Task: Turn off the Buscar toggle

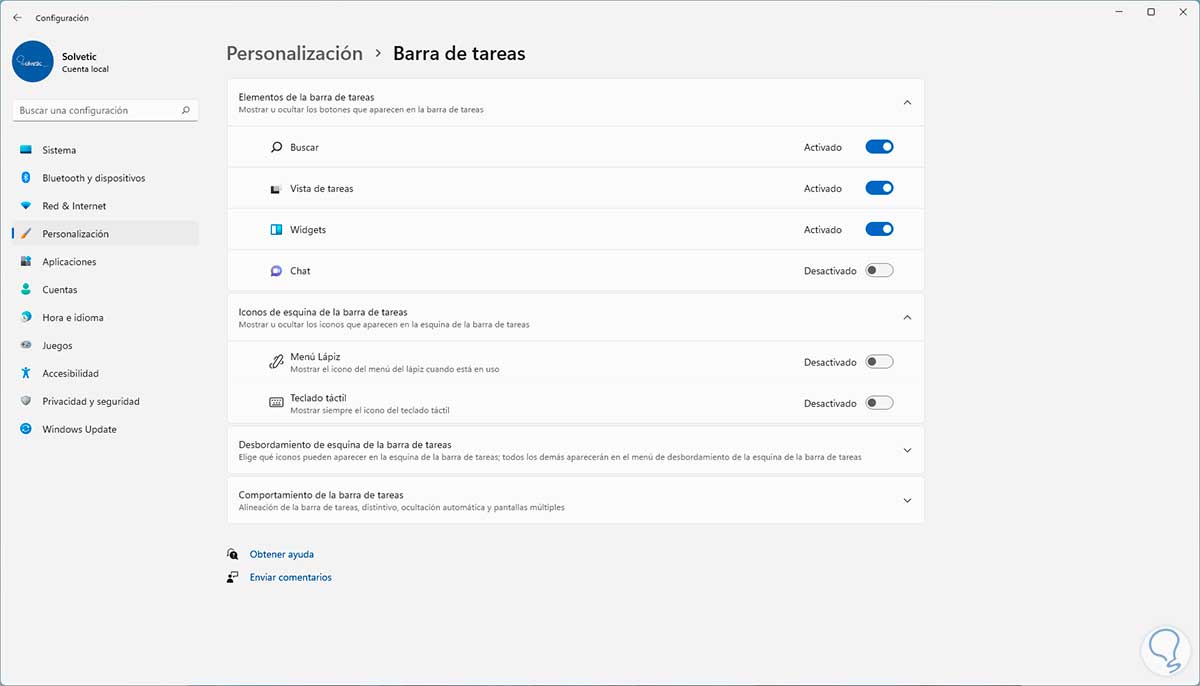Action: coord(879,147)
